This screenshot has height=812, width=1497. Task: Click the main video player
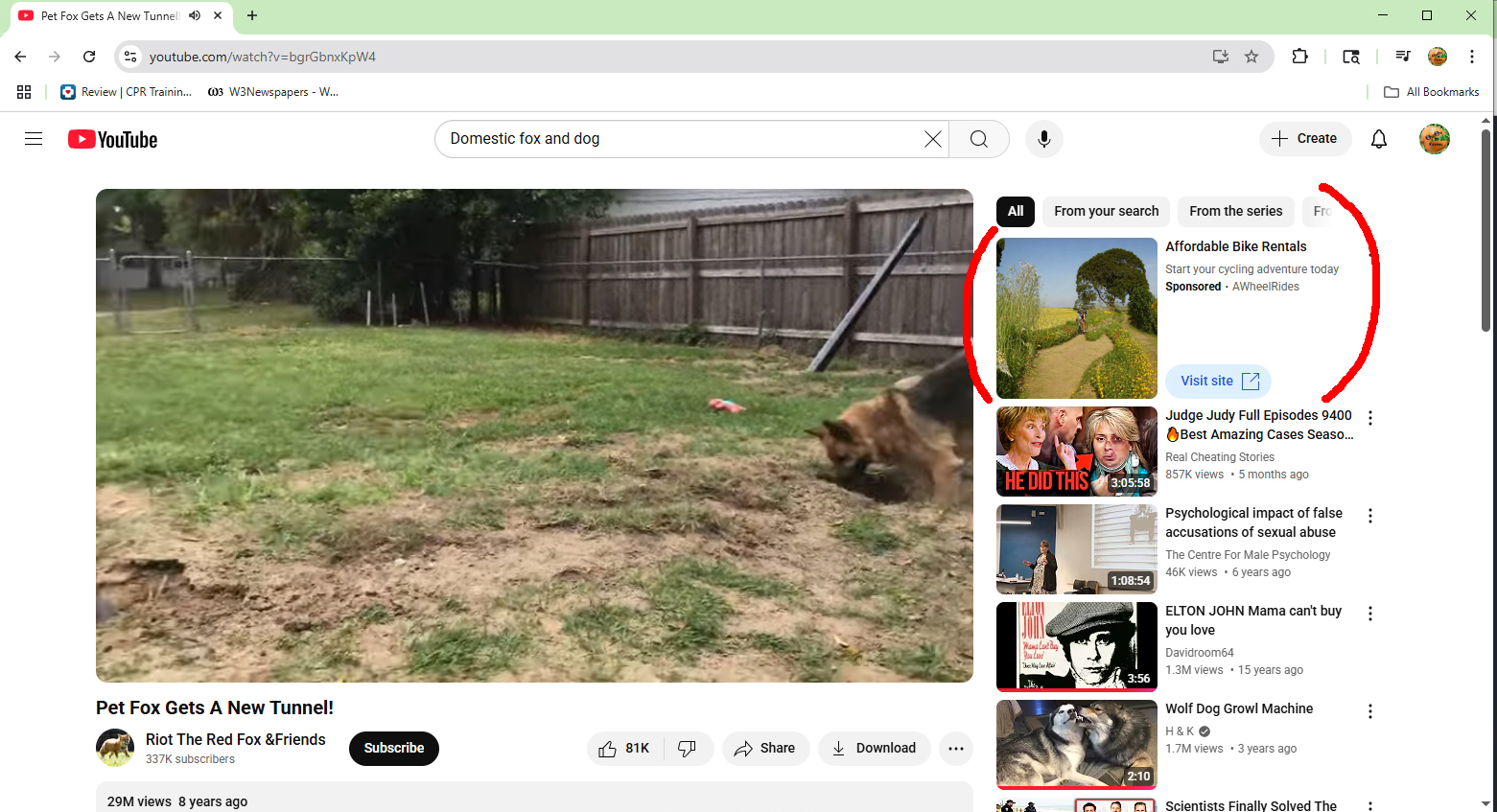point(534,435)
